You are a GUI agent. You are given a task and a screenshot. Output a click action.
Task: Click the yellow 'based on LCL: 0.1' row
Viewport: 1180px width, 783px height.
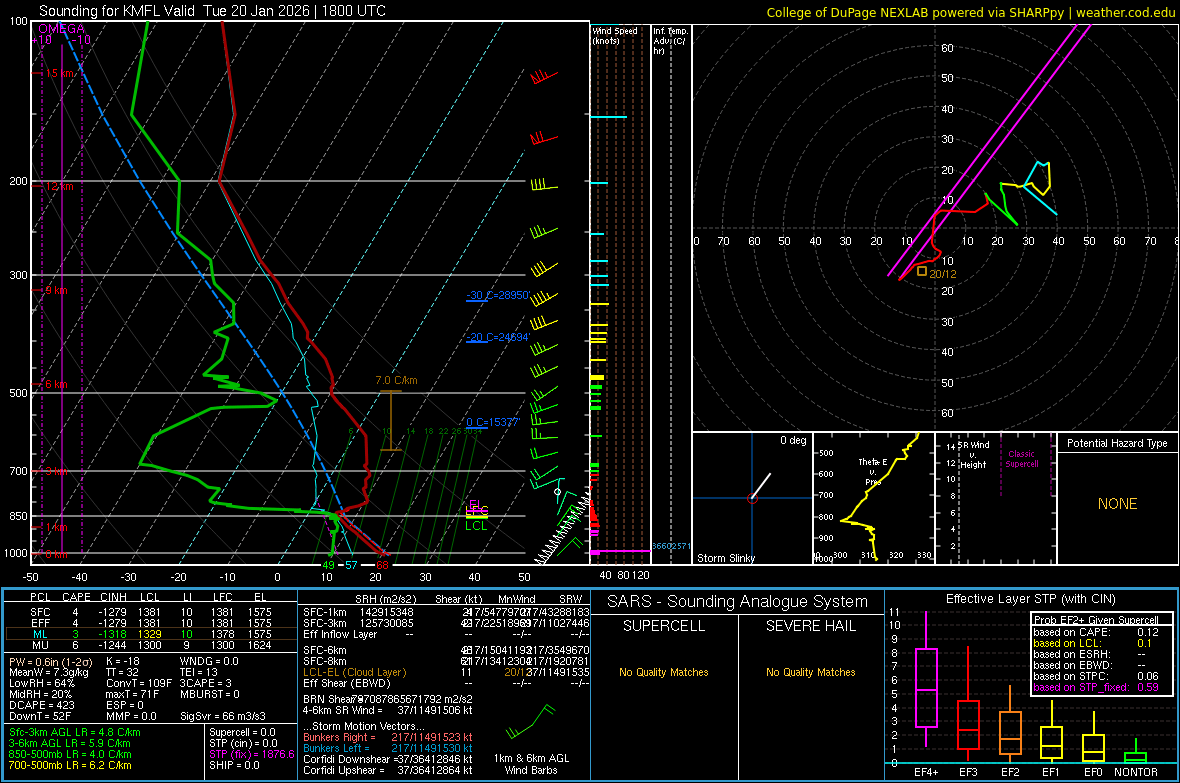[x=1092, y=643]
